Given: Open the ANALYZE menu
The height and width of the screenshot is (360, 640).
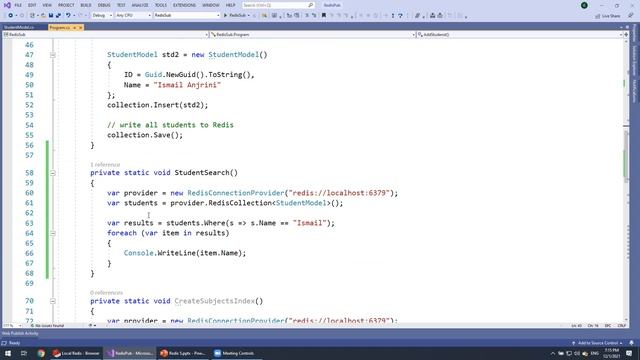Looking at the screenshot, I should [140, 5].
